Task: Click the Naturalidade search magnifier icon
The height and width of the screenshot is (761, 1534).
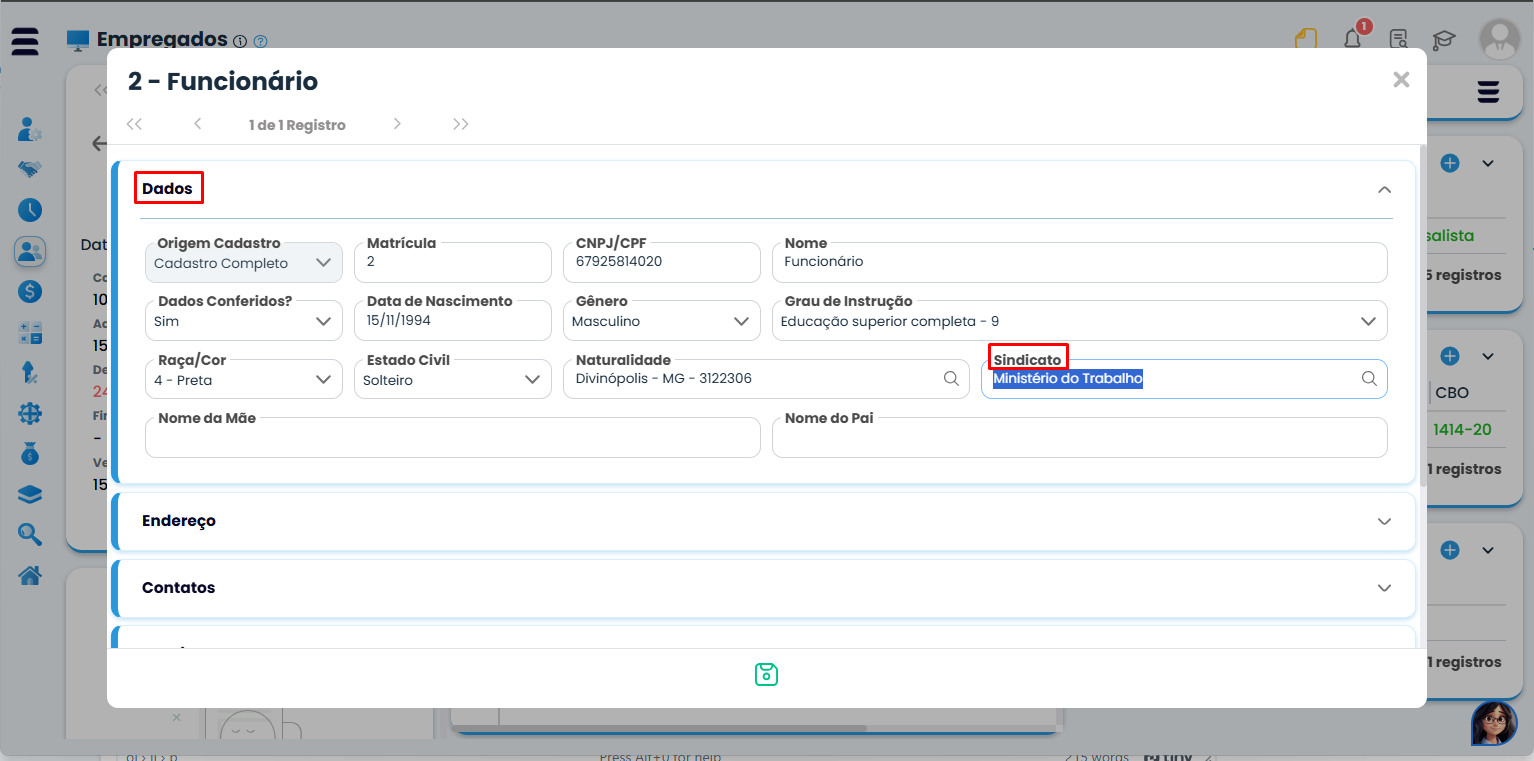Action: [951, 379]
